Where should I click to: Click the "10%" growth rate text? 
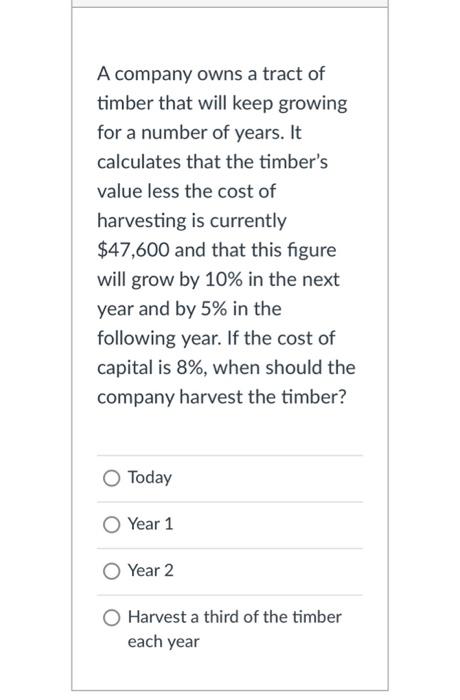point(224,279)
